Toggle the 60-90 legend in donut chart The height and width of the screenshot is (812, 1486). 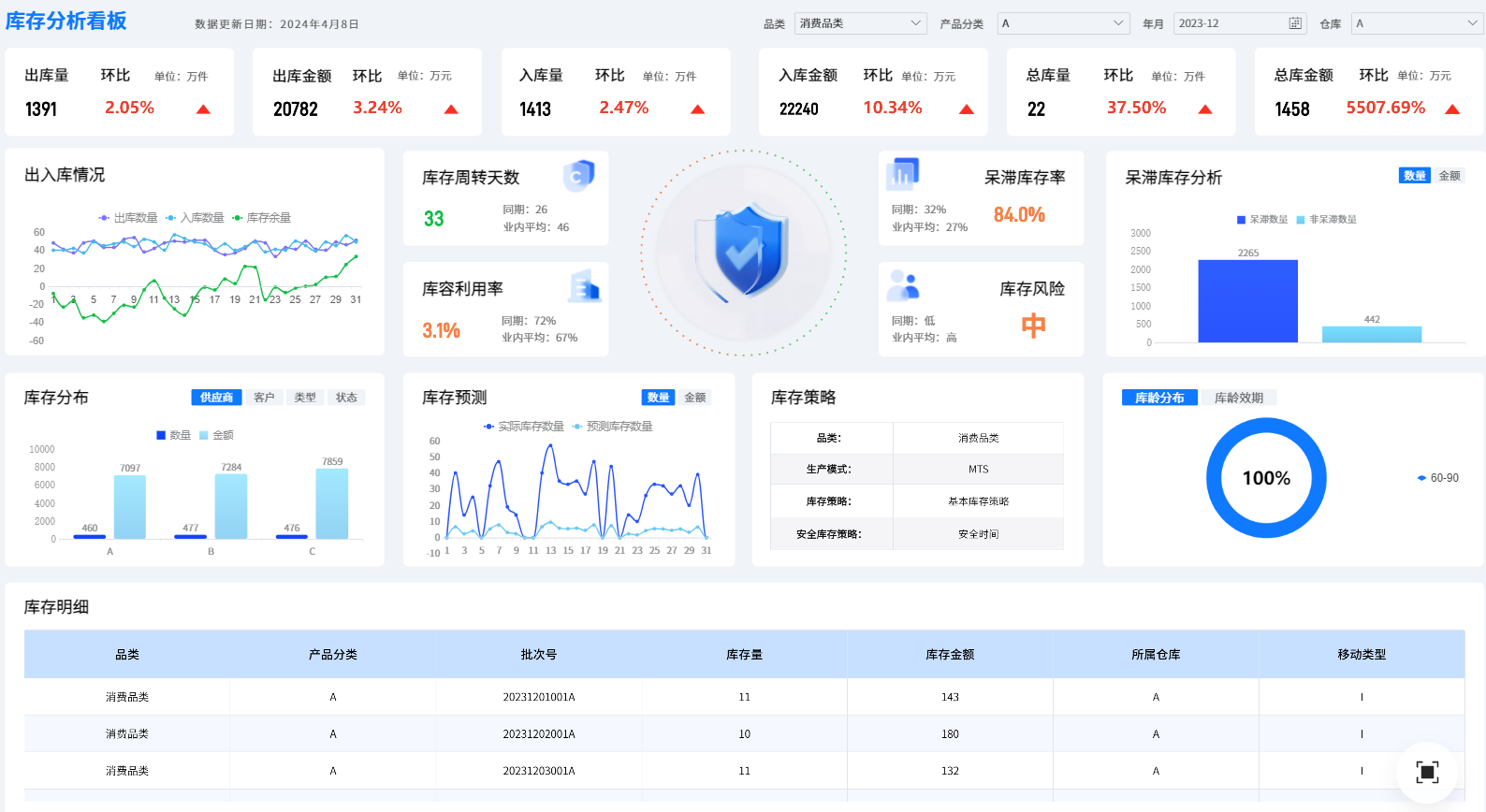coord(1438,478)
